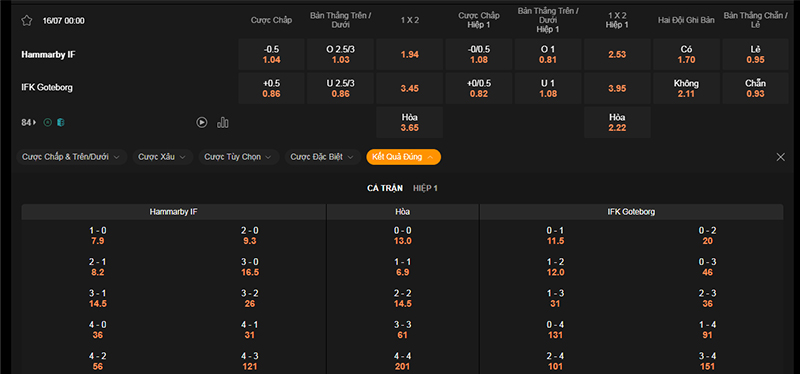Viewport: 800px width, 374px height.
Task: Select correct score 3 - 2 at 26
Action: pos(250,298)
